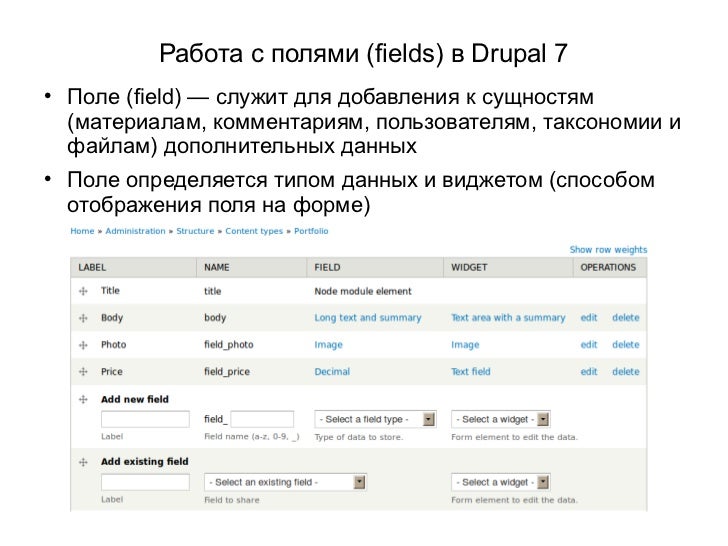Open the Decimal field type link

point(332,371)
